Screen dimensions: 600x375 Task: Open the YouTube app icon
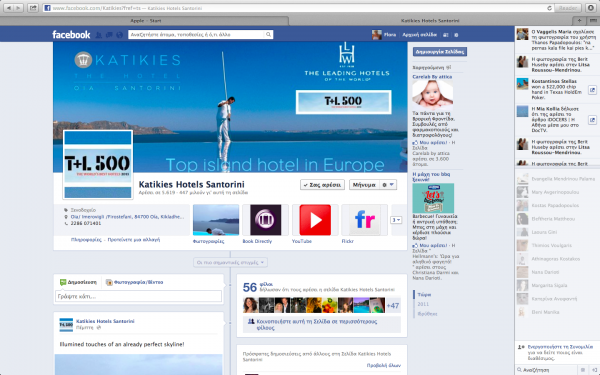click(315, 220)
